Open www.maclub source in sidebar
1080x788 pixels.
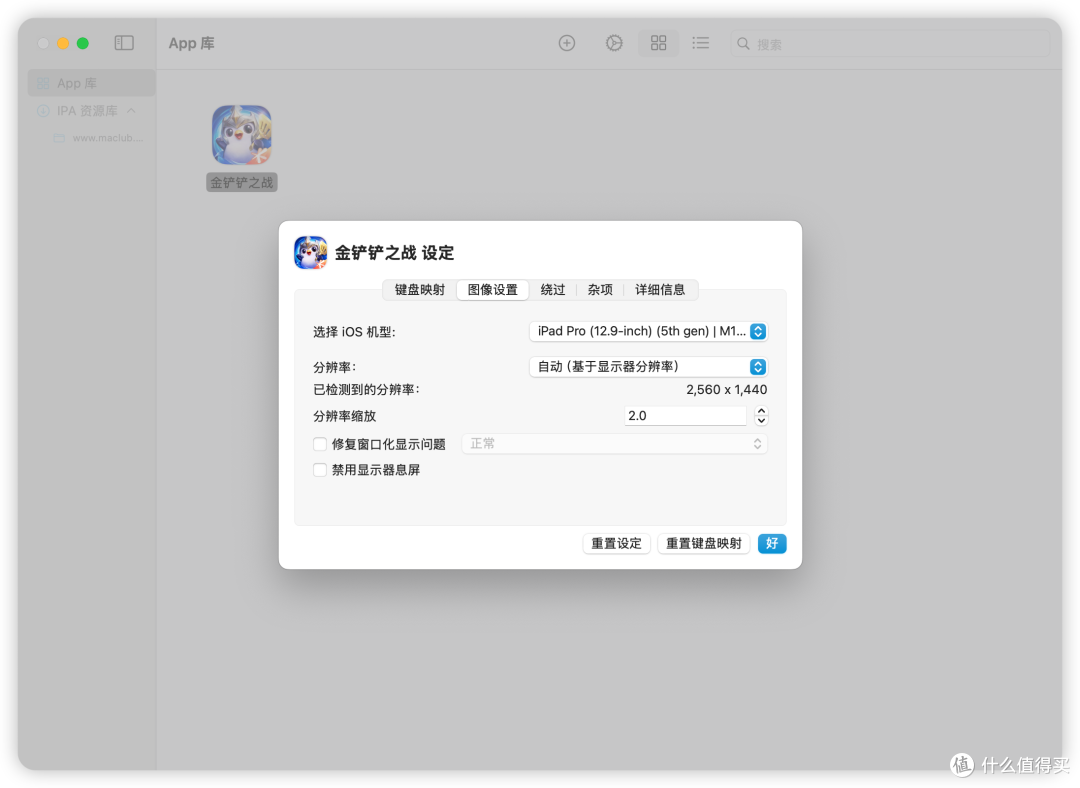[x=98, y=138]
